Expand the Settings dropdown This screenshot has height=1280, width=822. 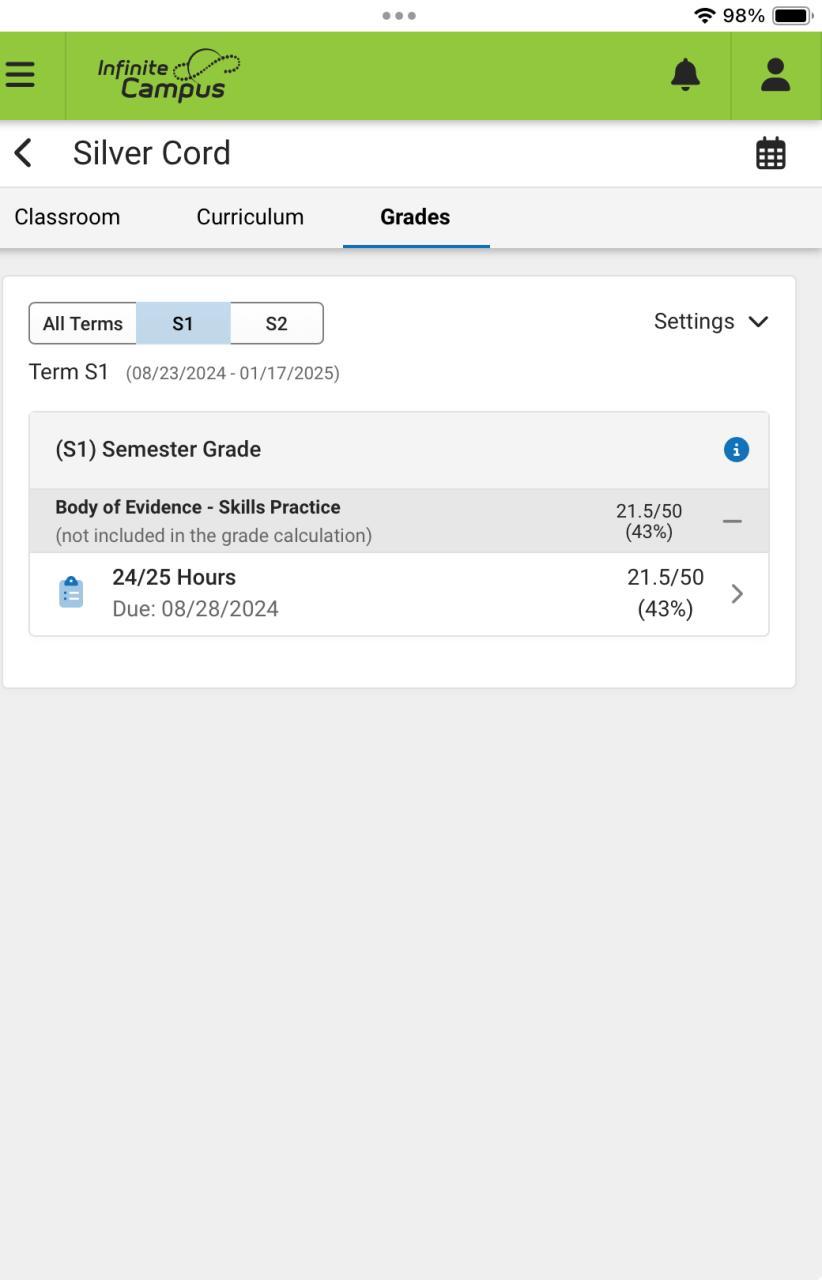(711, 322)
